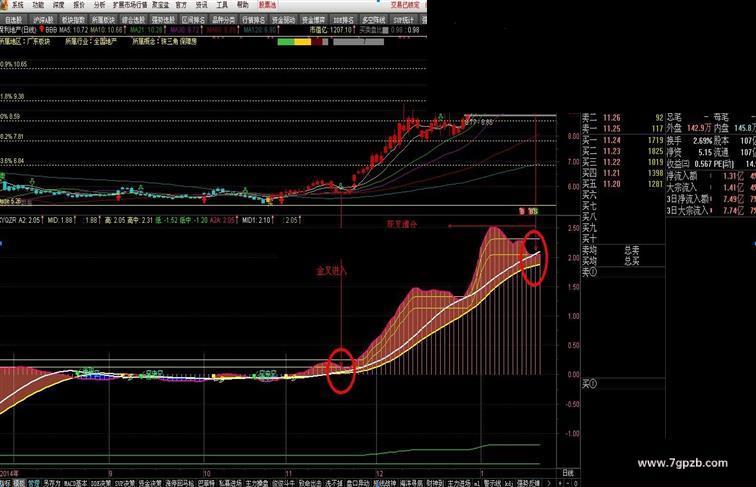The height and width of the screenshot is (487, 756).
Task: Open the 帮助 menu
Action: 243,5
